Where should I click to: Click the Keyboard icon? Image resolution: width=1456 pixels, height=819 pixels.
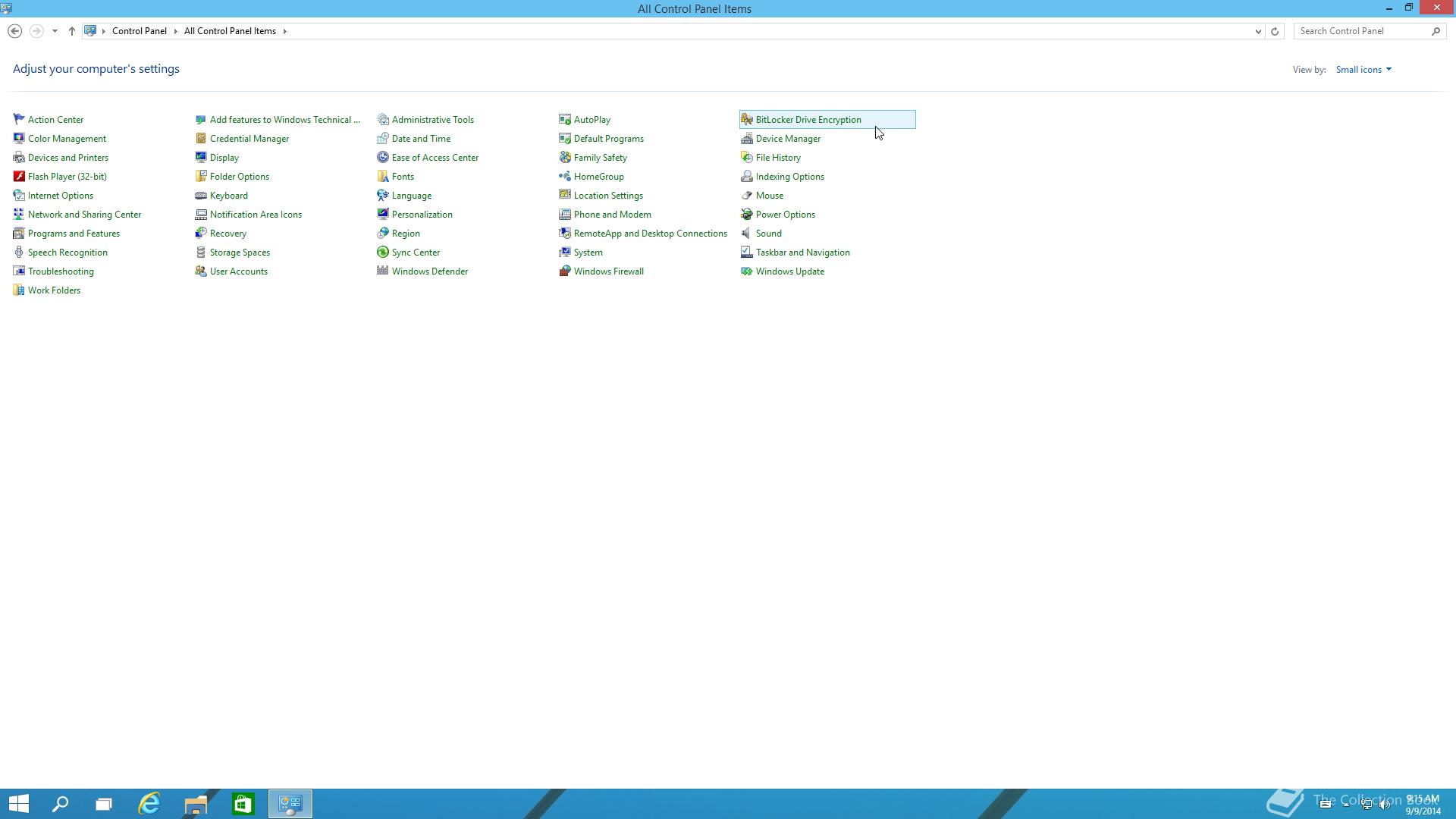201,195
